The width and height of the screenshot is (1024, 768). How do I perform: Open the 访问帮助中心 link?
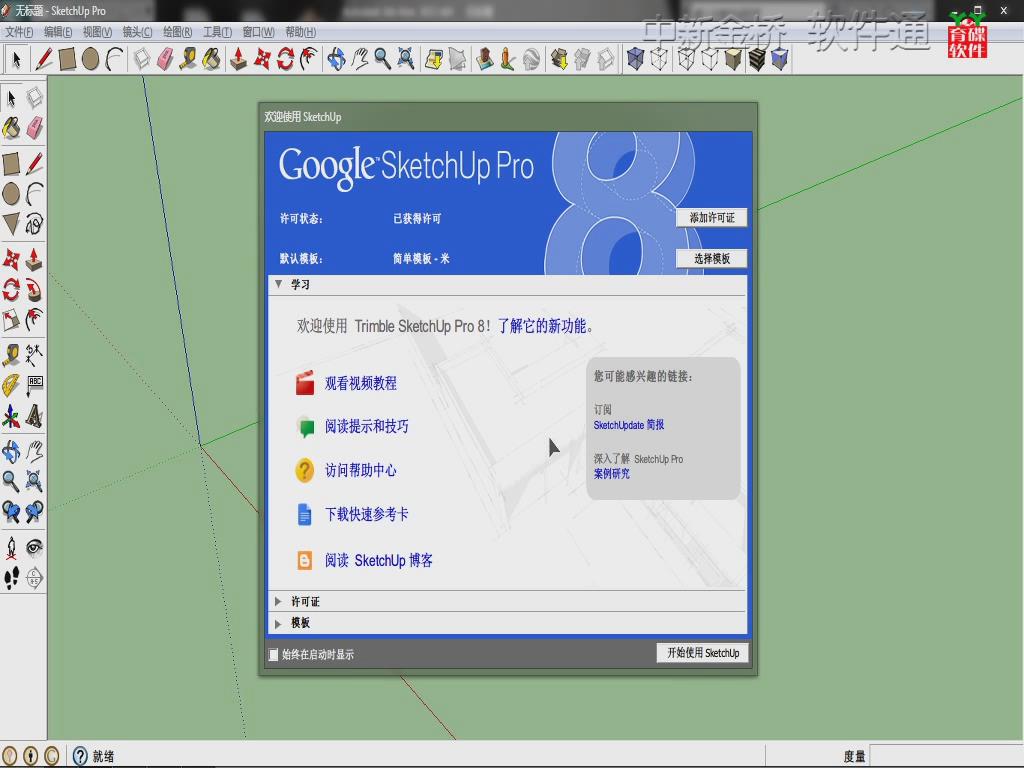361,470
